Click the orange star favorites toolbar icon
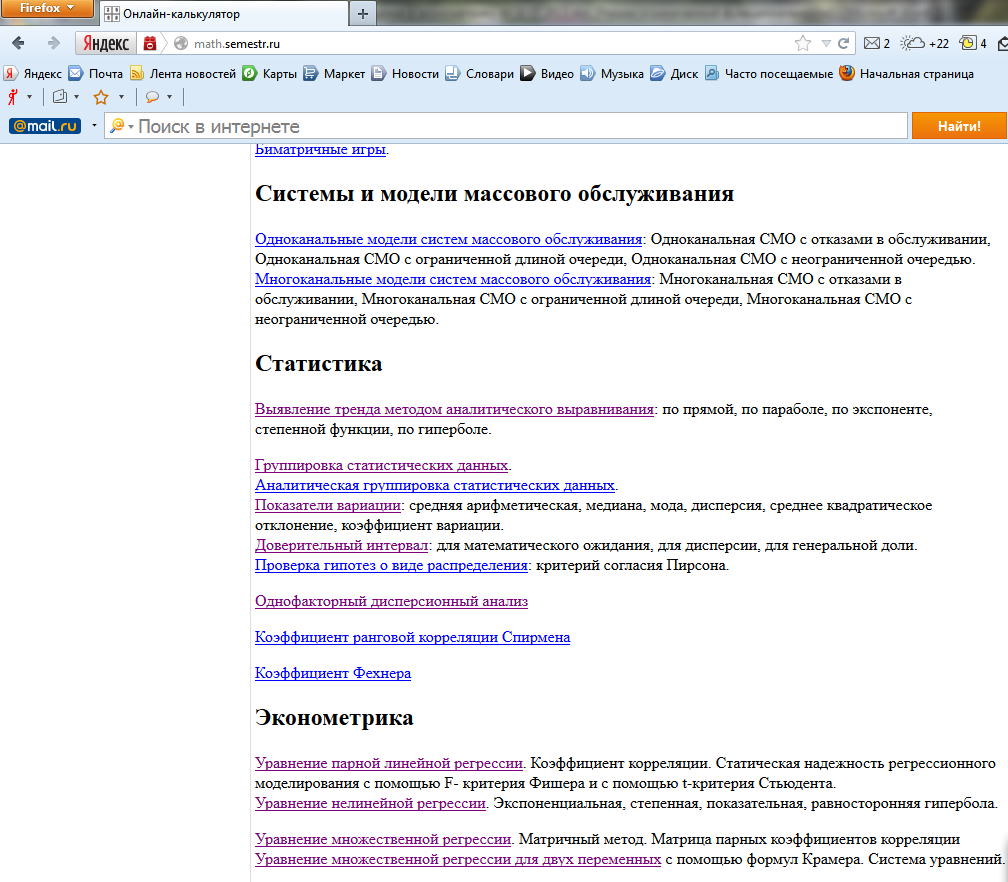This screenshot has width=1008, height=882. [x=101, y=97]
